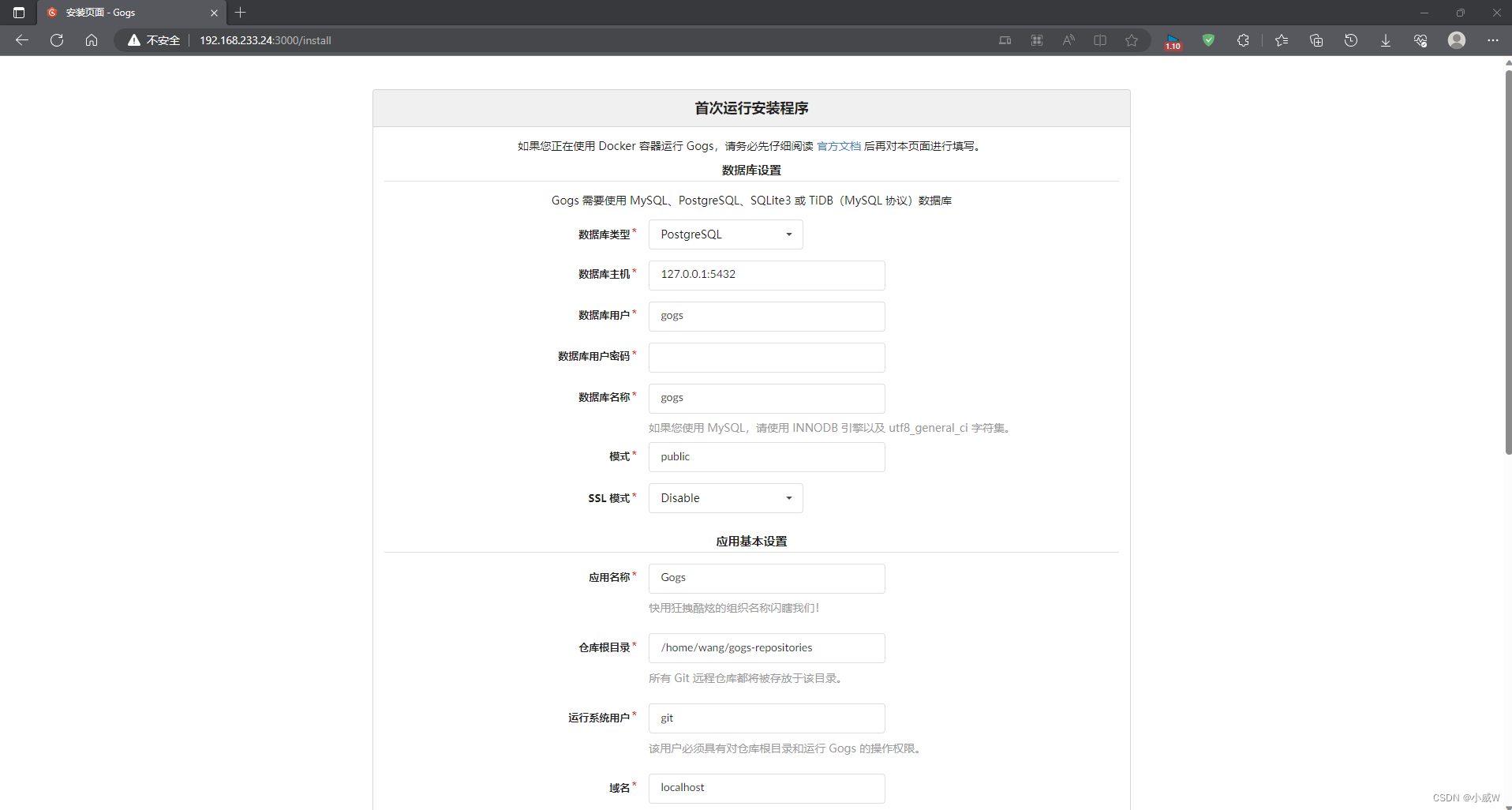Focus the empty 数据库用户密码 field
The height and width of the screenshot is (810, 1512).
pyautogui.click(x=767, y=357)
